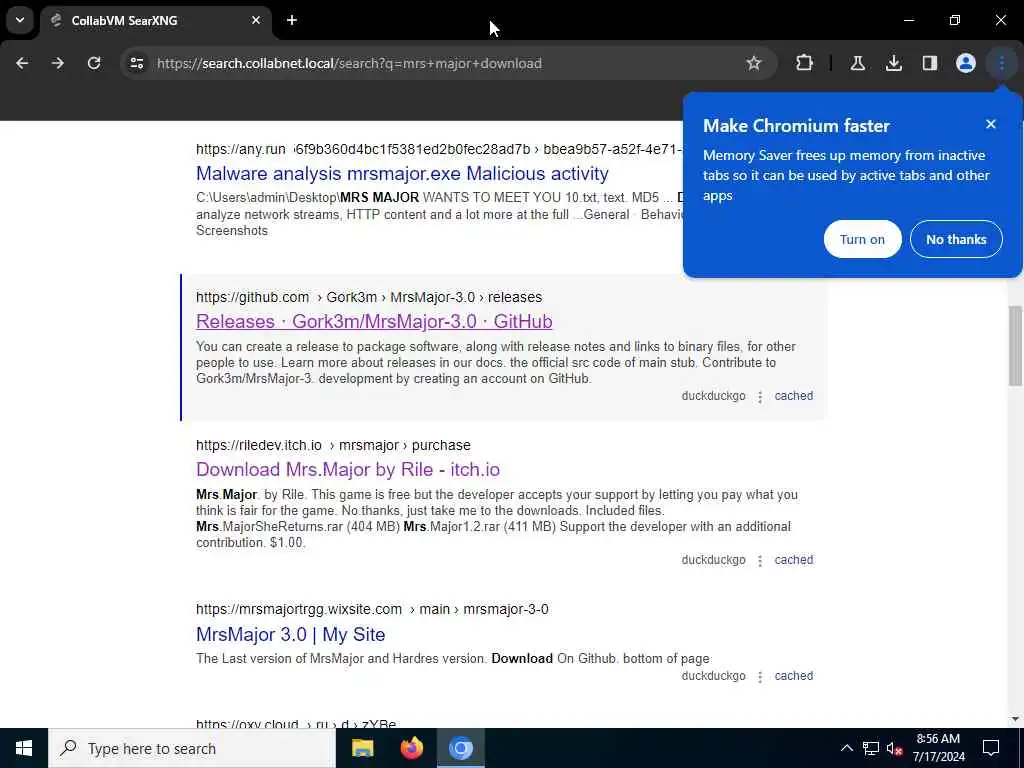Click the riledev.itch.io breadcrumb URL
This screenshot has width=1024, height=768.
click(x=333, y=445)
